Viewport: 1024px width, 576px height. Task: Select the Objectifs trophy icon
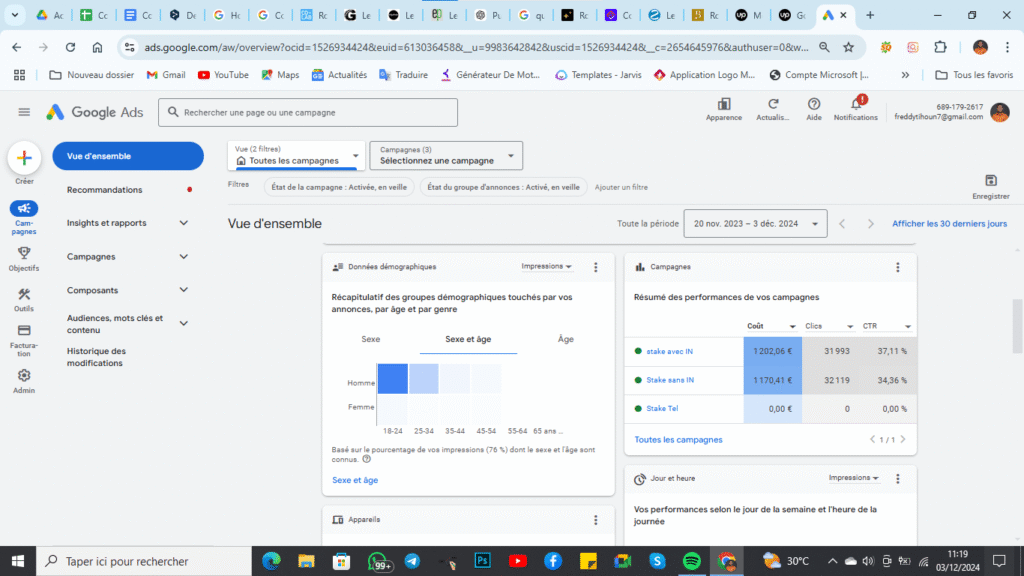click(x=23, y=252)
